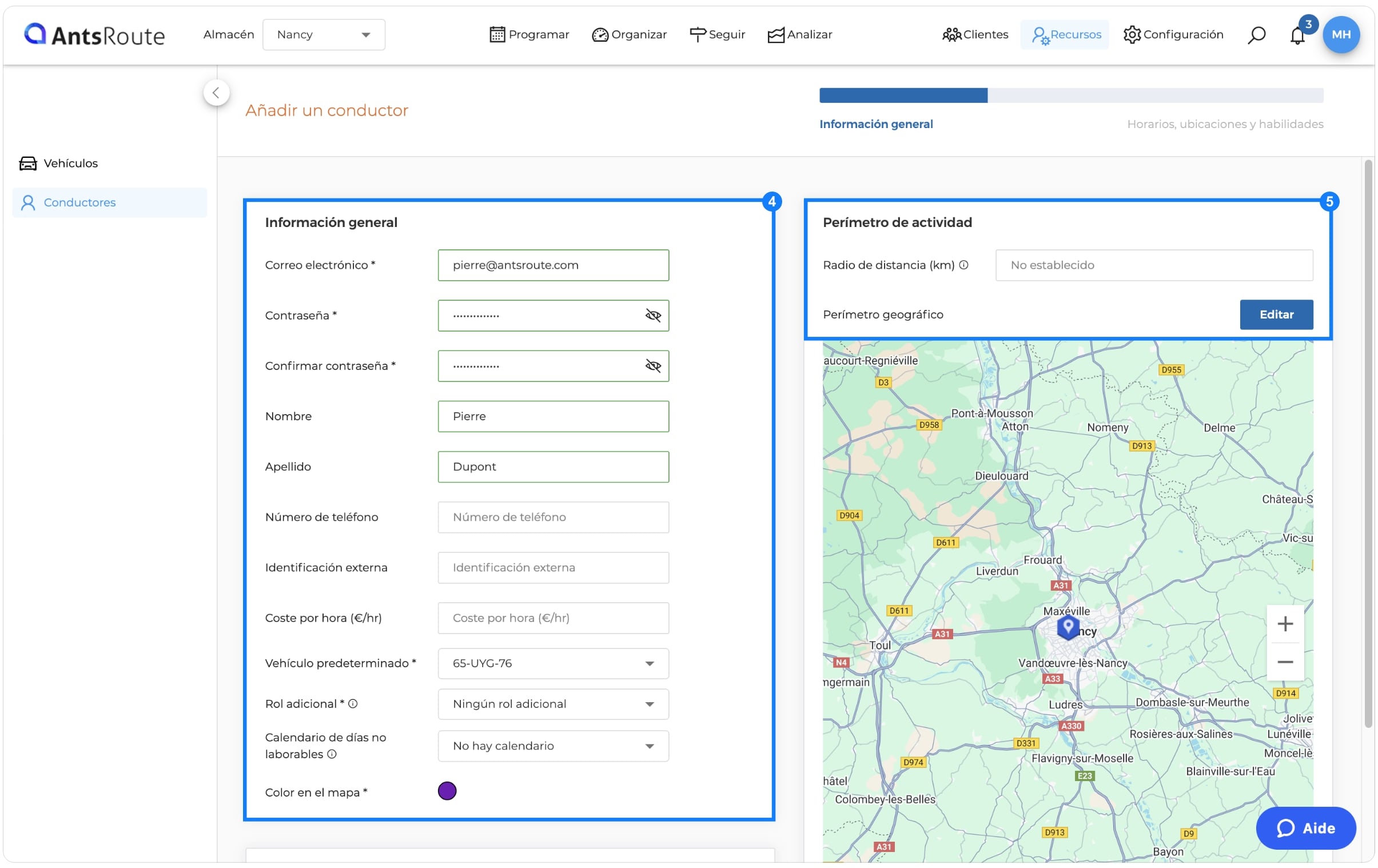The image size is (1378, 868).
Task: Click the Añadir un conductor heading
Action: coord(326,110)
